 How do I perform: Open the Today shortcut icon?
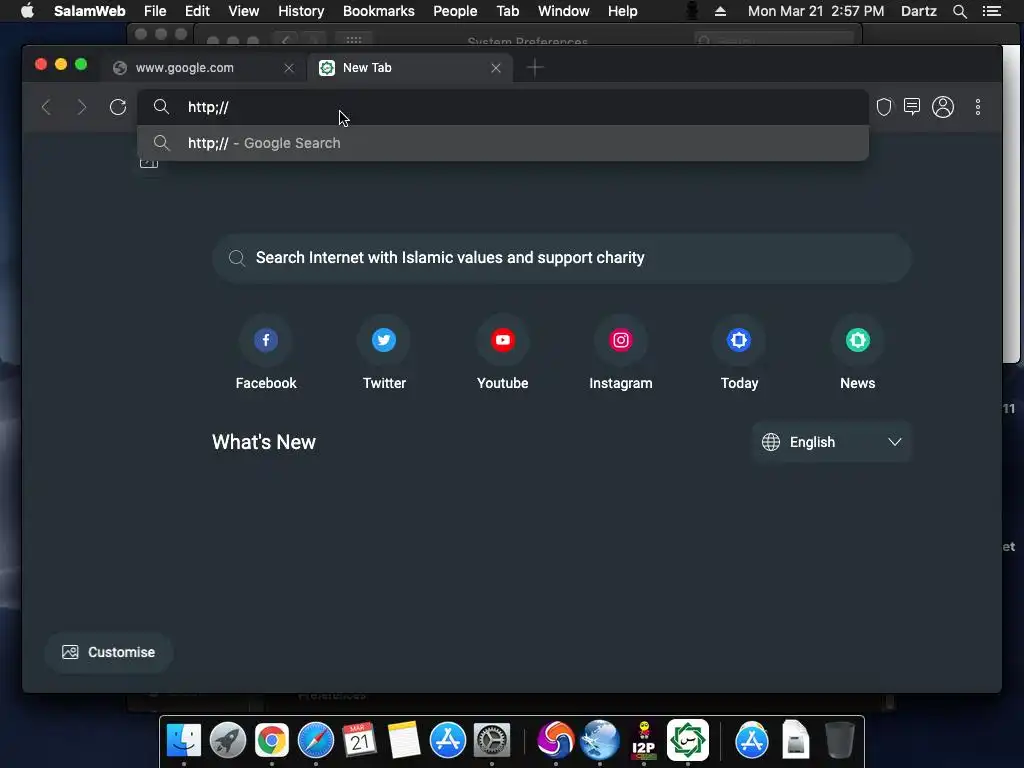[739, 340]
